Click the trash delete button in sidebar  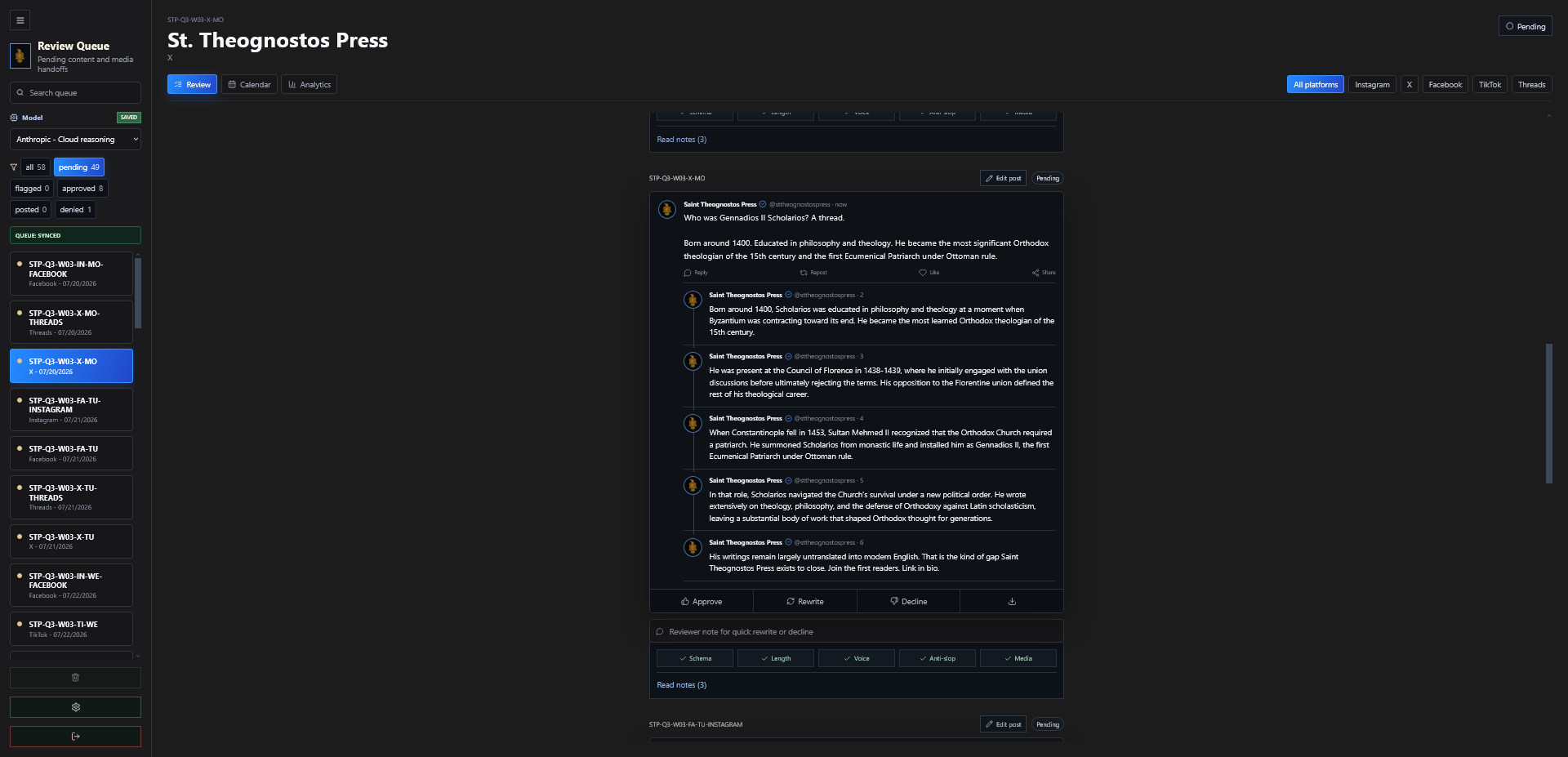(x=75, y=678)
